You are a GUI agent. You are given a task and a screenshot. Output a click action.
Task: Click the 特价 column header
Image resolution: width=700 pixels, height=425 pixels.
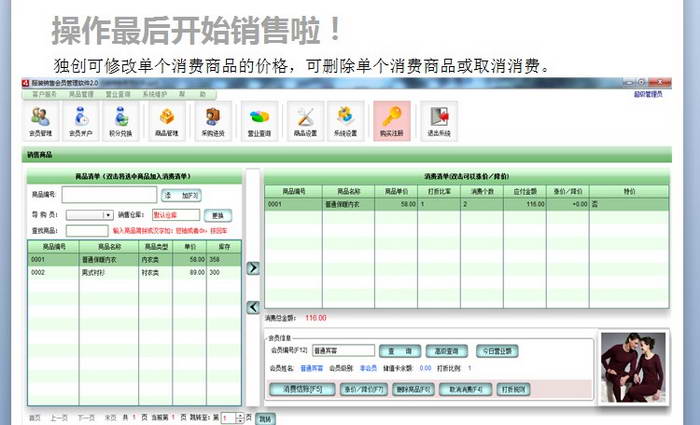pos(629,192)
